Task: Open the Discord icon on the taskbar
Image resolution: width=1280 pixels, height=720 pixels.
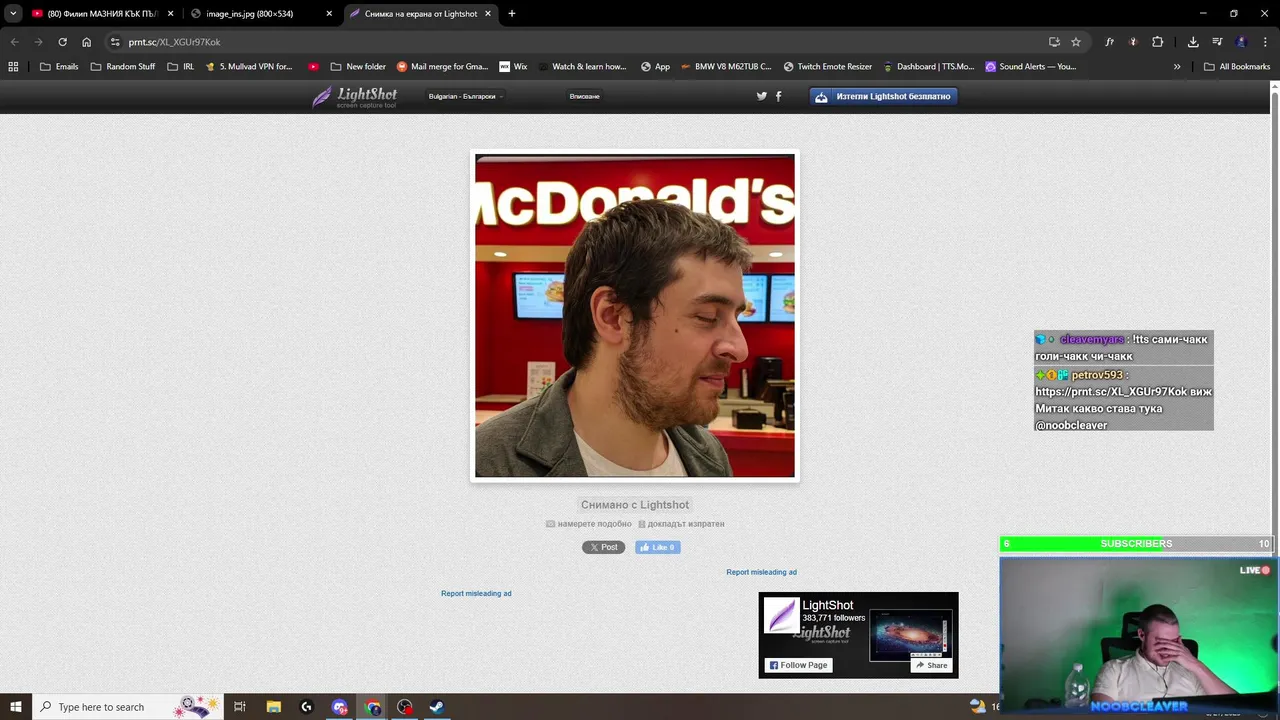Action: tap(340, 707)
